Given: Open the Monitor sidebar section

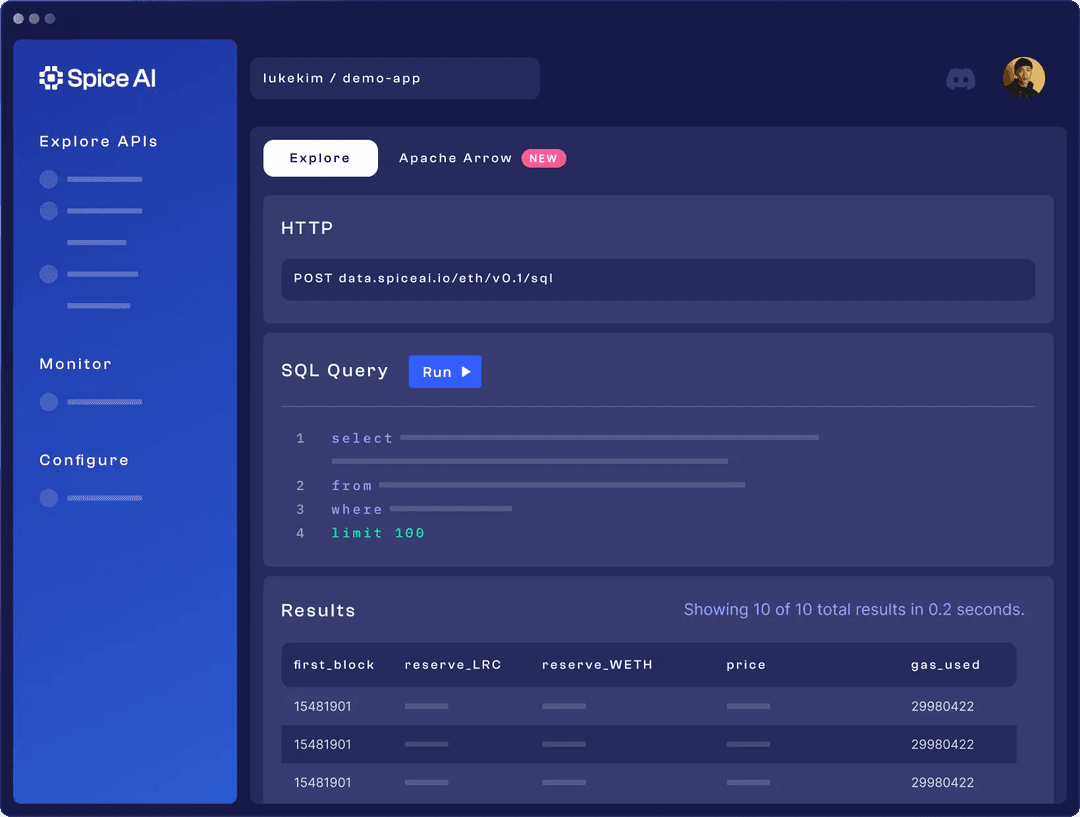Looking at the screenshot, I should point(75,364).
